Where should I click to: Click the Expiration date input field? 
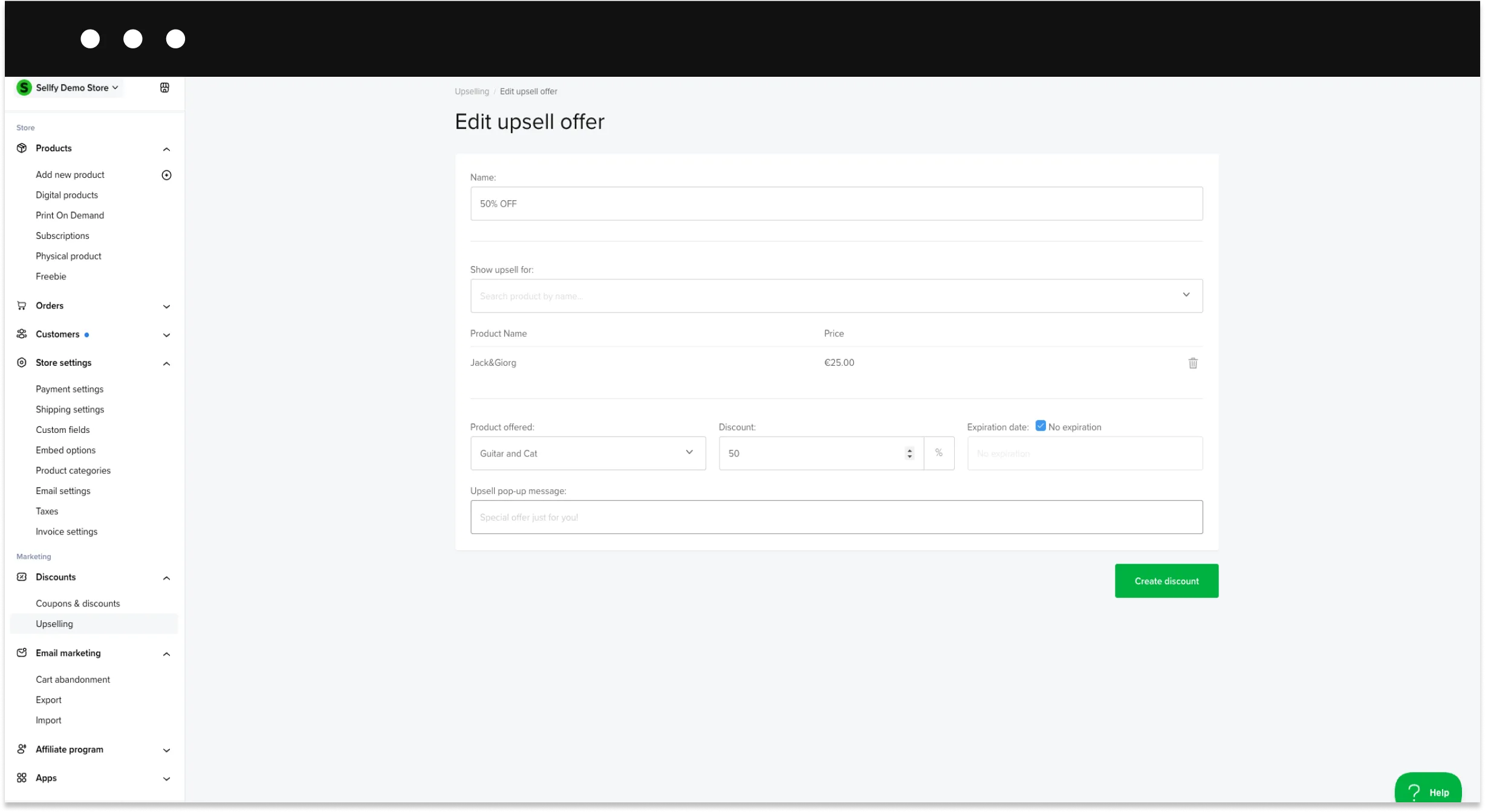1085,453
